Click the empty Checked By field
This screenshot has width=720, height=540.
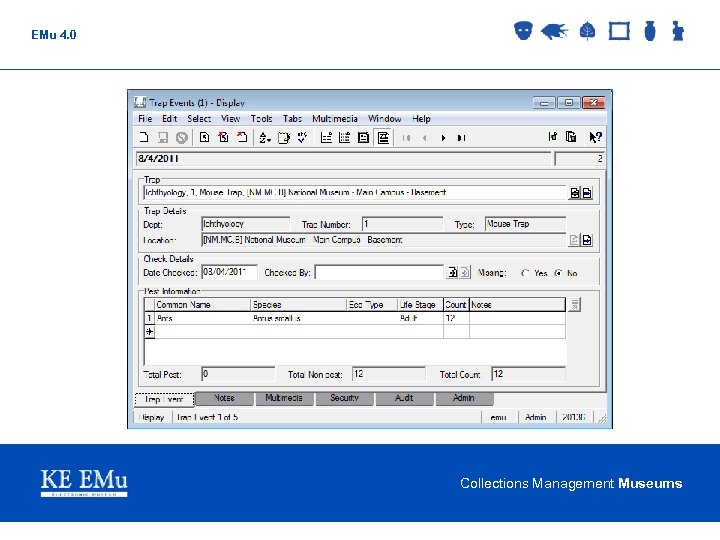[x=379, y=272]
